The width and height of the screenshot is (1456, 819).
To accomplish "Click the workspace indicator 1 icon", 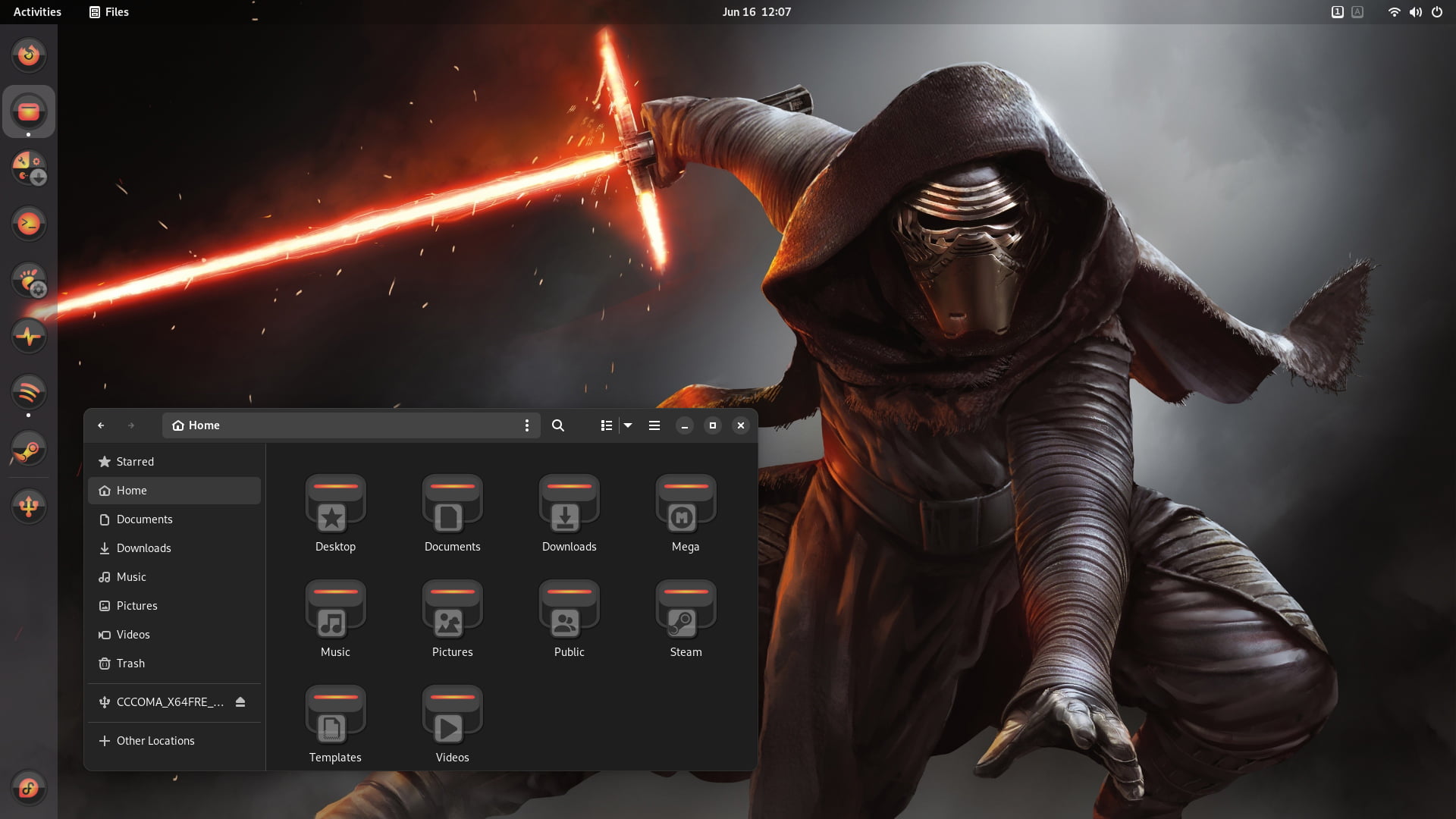I will point(1338,12).
